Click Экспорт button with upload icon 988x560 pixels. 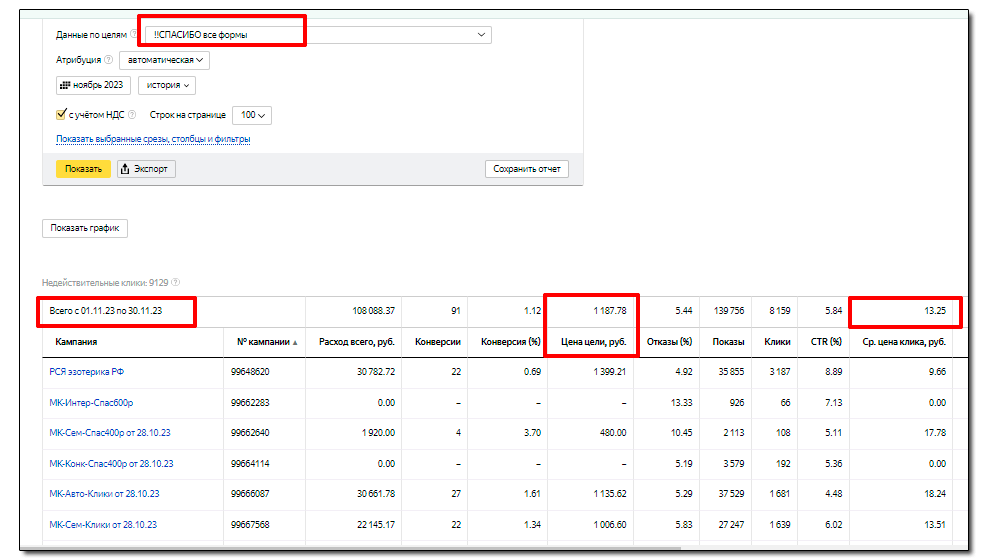point(146,169)
